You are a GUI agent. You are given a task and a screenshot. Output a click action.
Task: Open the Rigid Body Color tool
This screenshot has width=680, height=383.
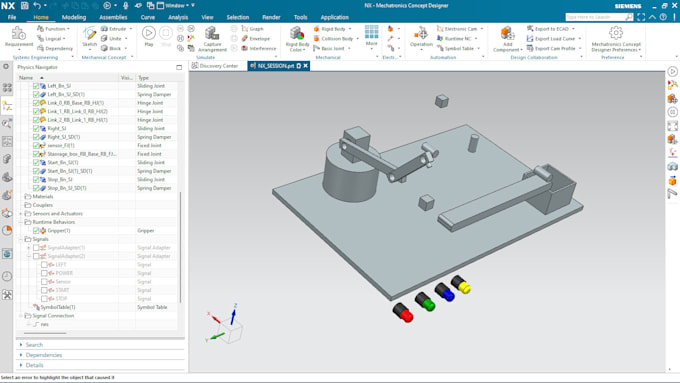click(x=297, y=34)
